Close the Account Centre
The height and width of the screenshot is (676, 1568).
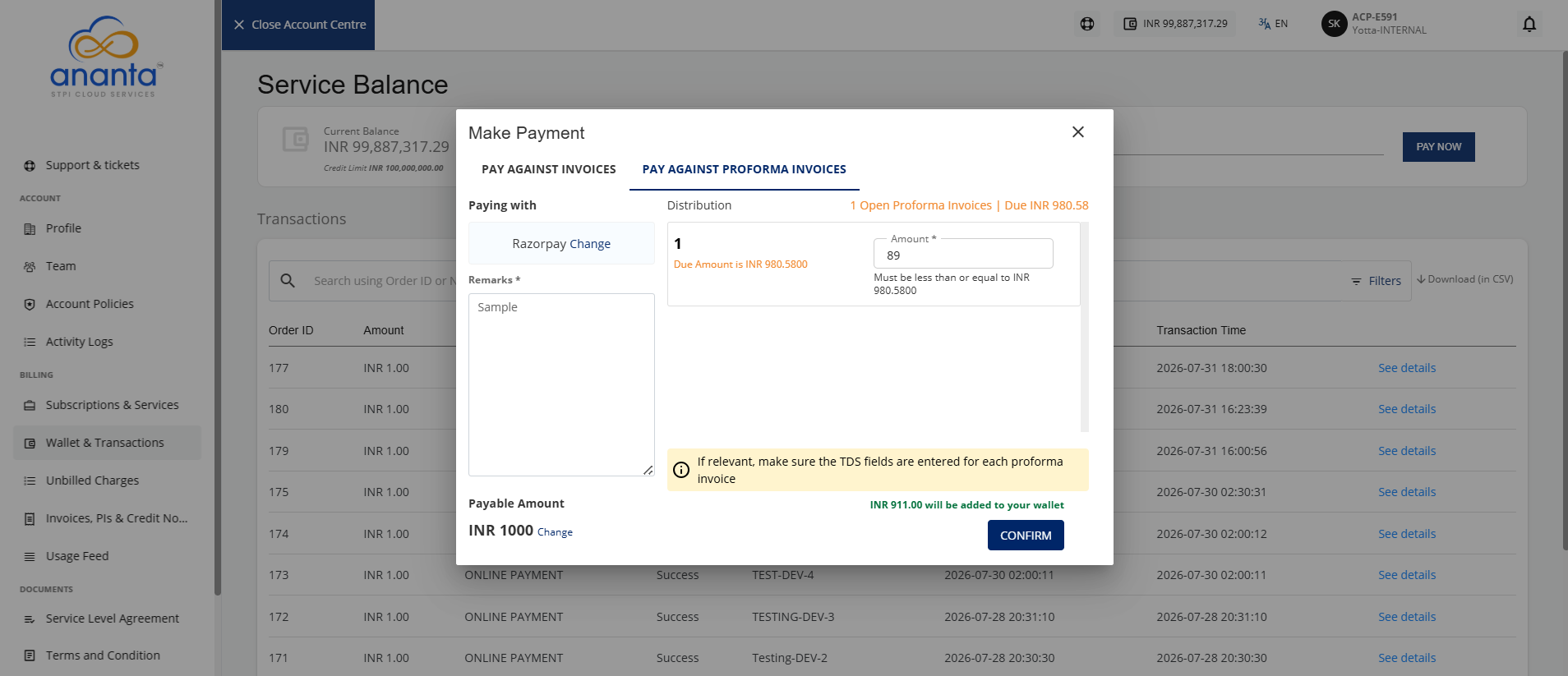[x=298, y=25]
